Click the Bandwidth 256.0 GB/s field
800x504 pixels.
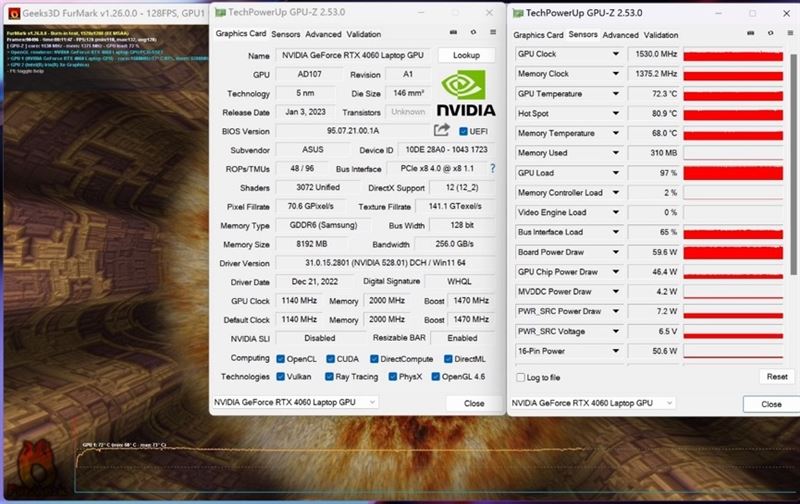pos(455,244)
